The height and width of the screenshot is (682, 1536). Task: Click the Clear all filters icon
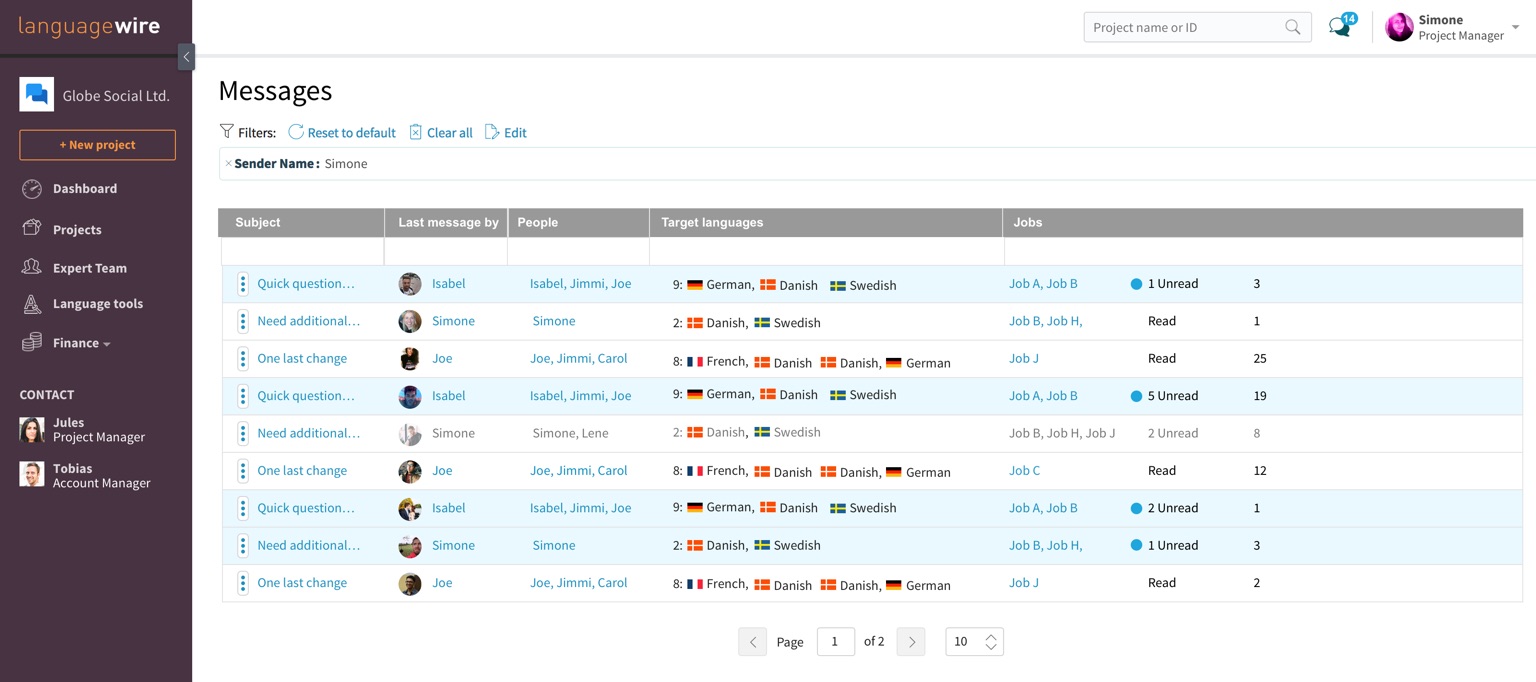pos(416,132)
